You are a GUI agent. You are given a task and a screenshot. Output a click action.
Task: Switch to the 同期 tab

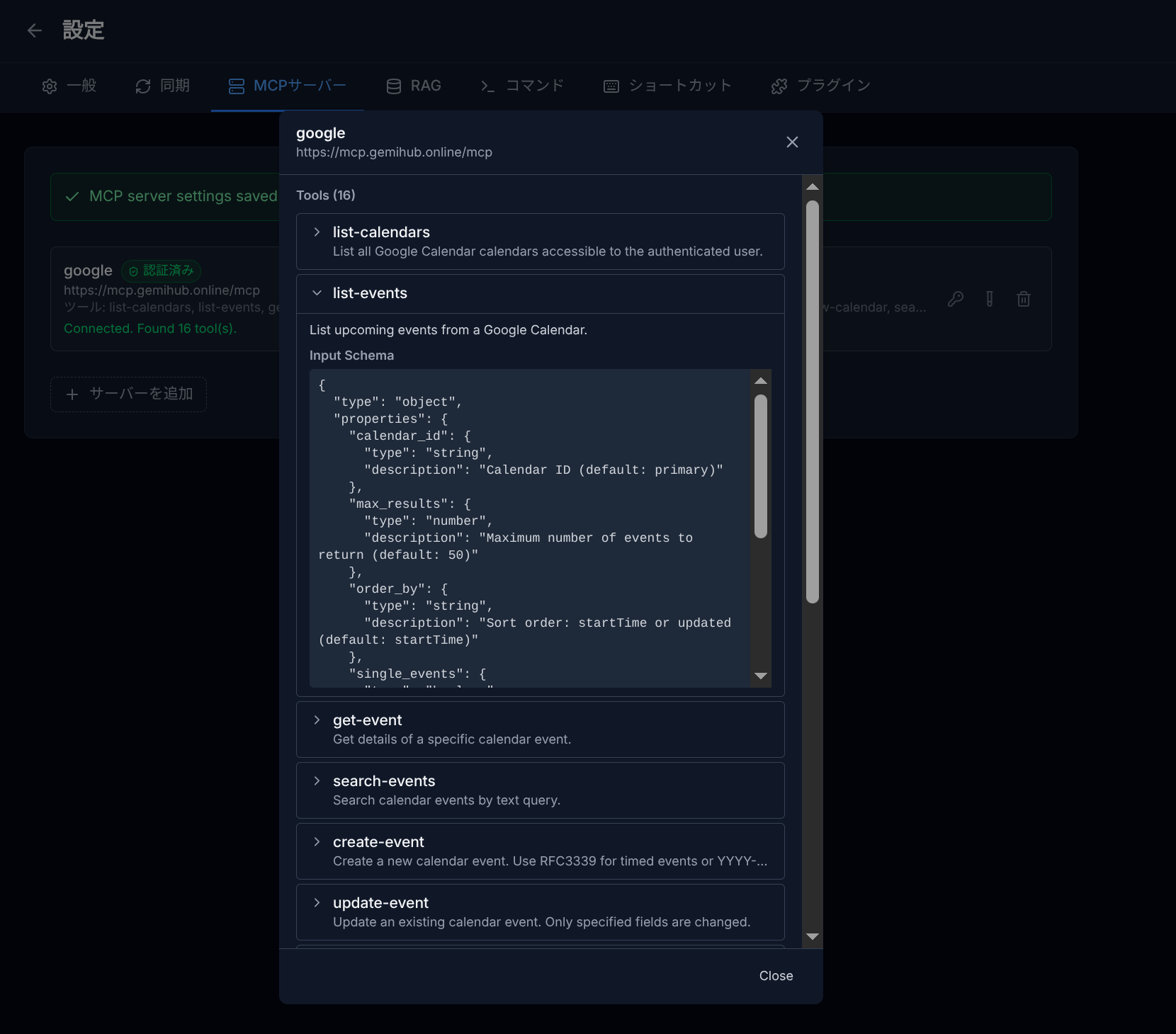click(x=162, y=86)
